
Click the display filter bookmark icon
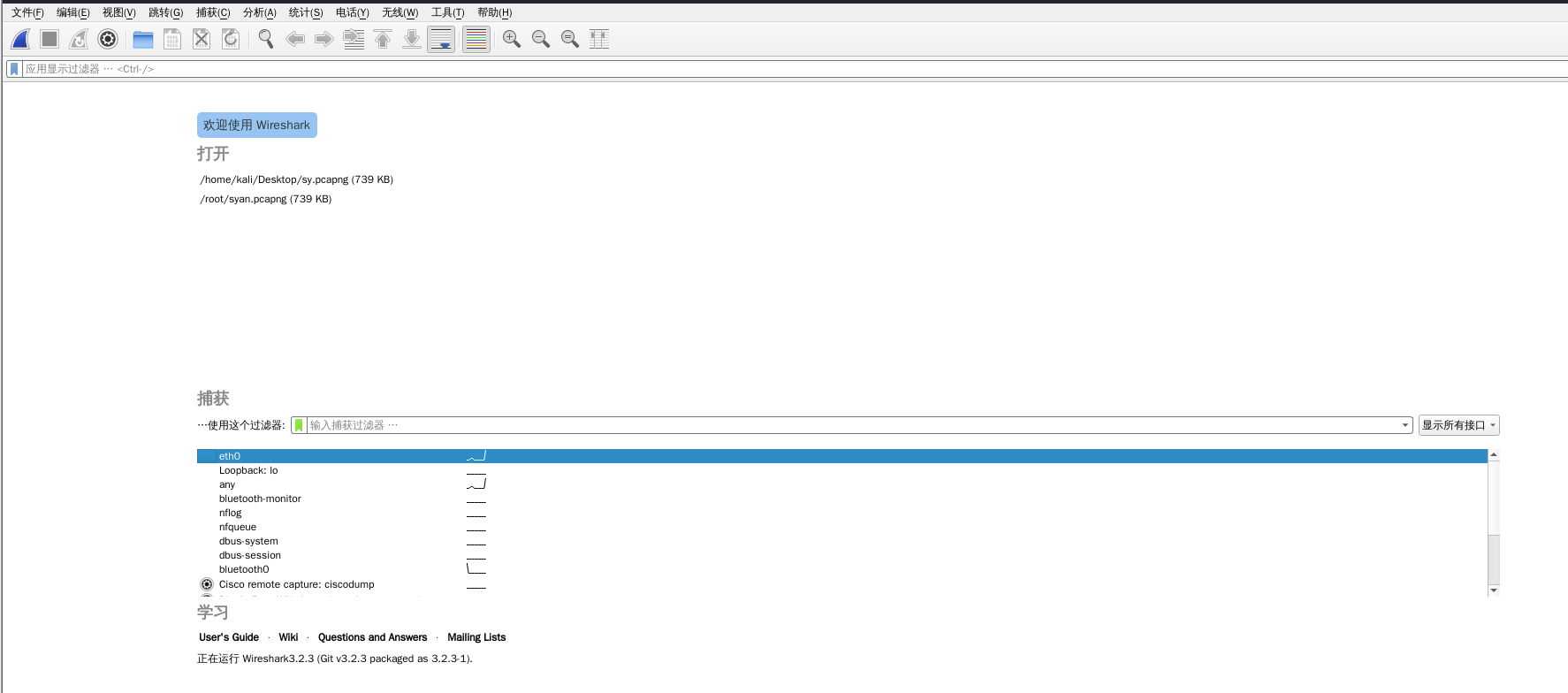pyautogui.click(x=14, y=69)
